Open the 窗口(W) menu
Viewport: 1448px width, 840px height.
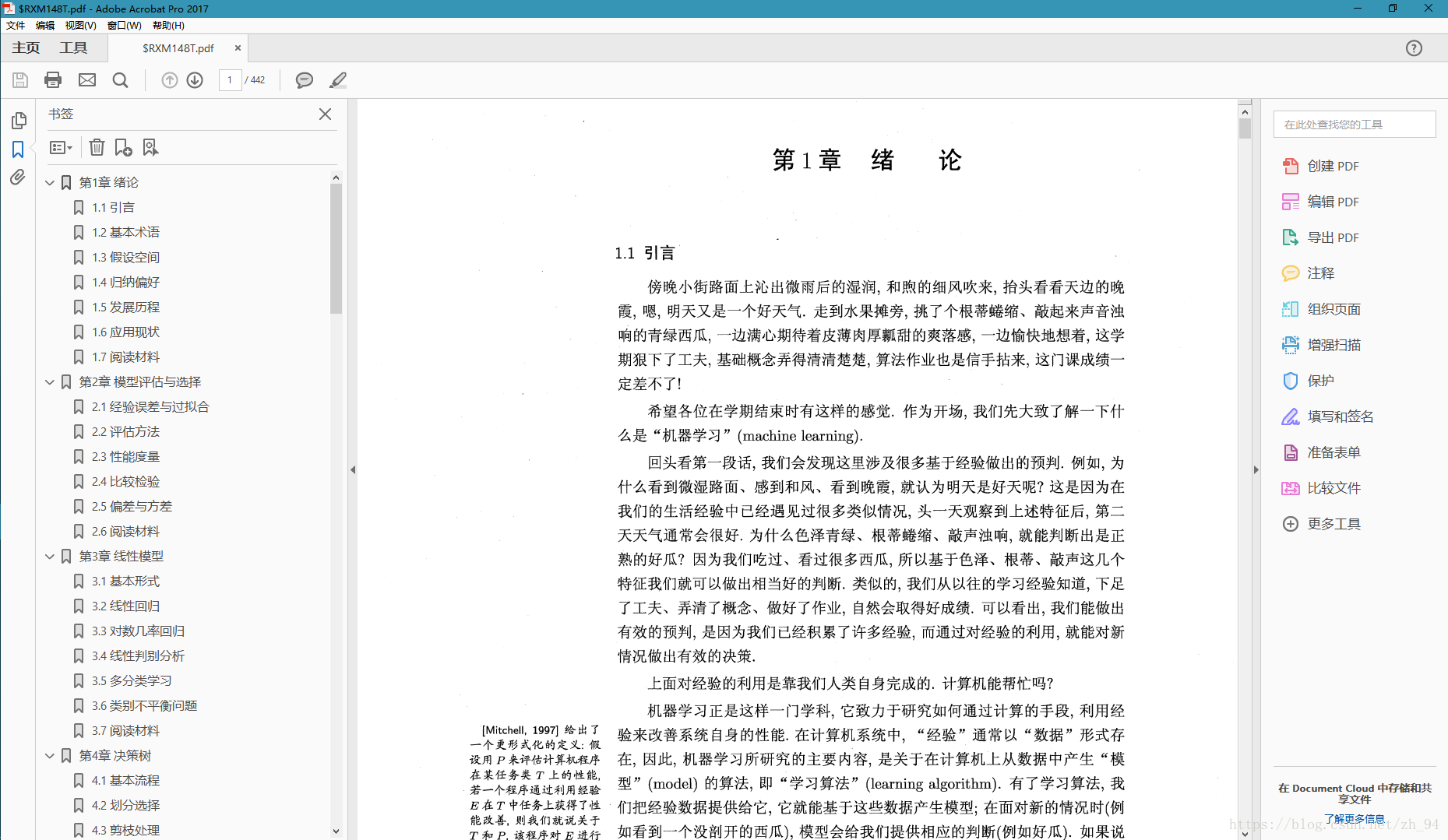click(x=125, y=25)
